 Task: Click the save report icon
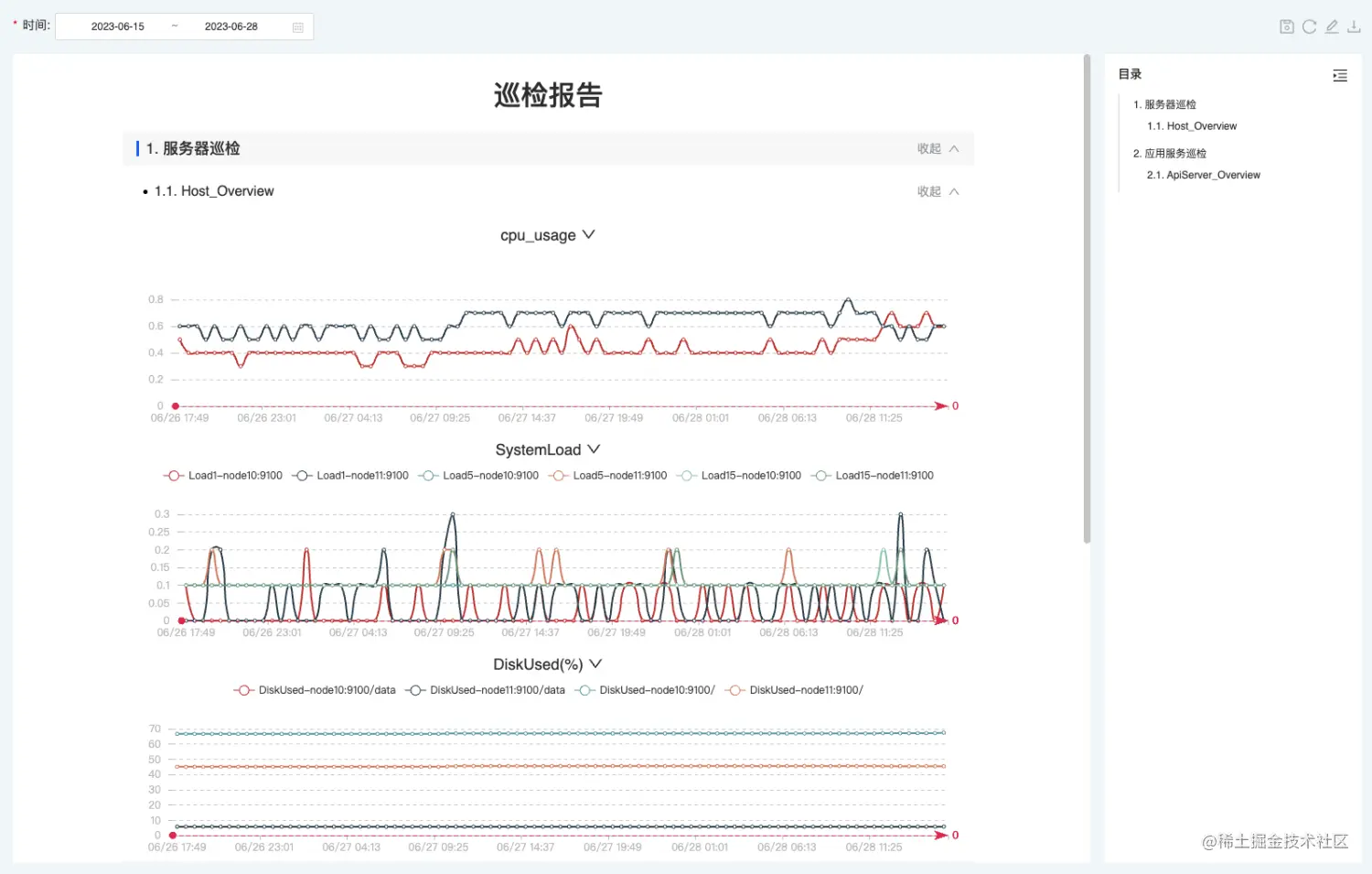point(1286,27)
